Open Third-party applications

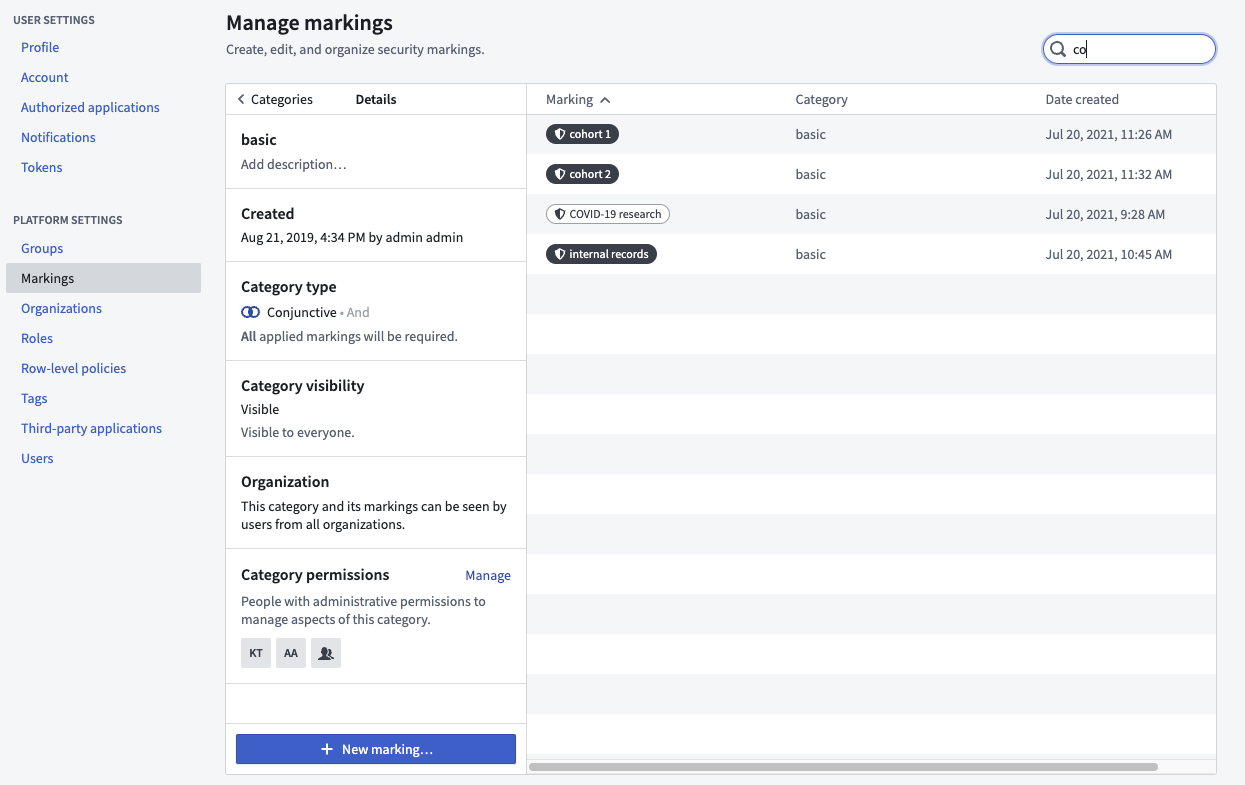(91, 428)
